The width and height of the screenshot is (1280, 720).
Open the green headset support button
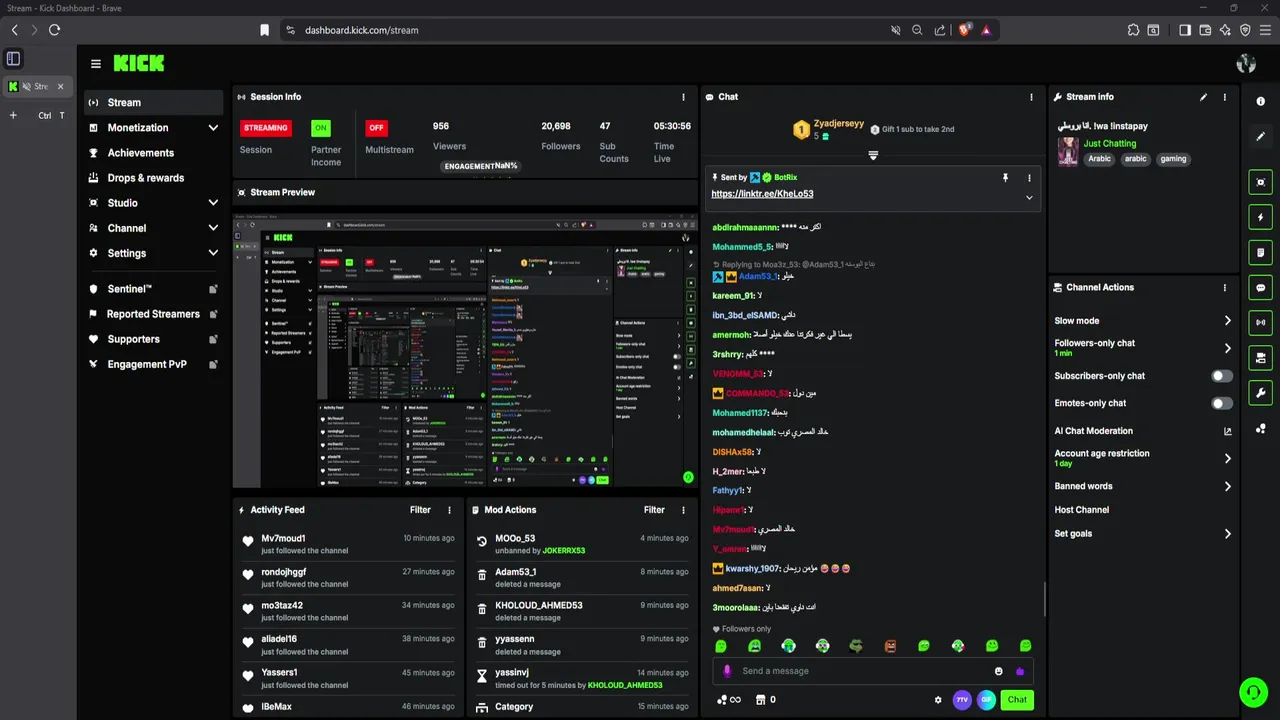[x=1252, y=692]
